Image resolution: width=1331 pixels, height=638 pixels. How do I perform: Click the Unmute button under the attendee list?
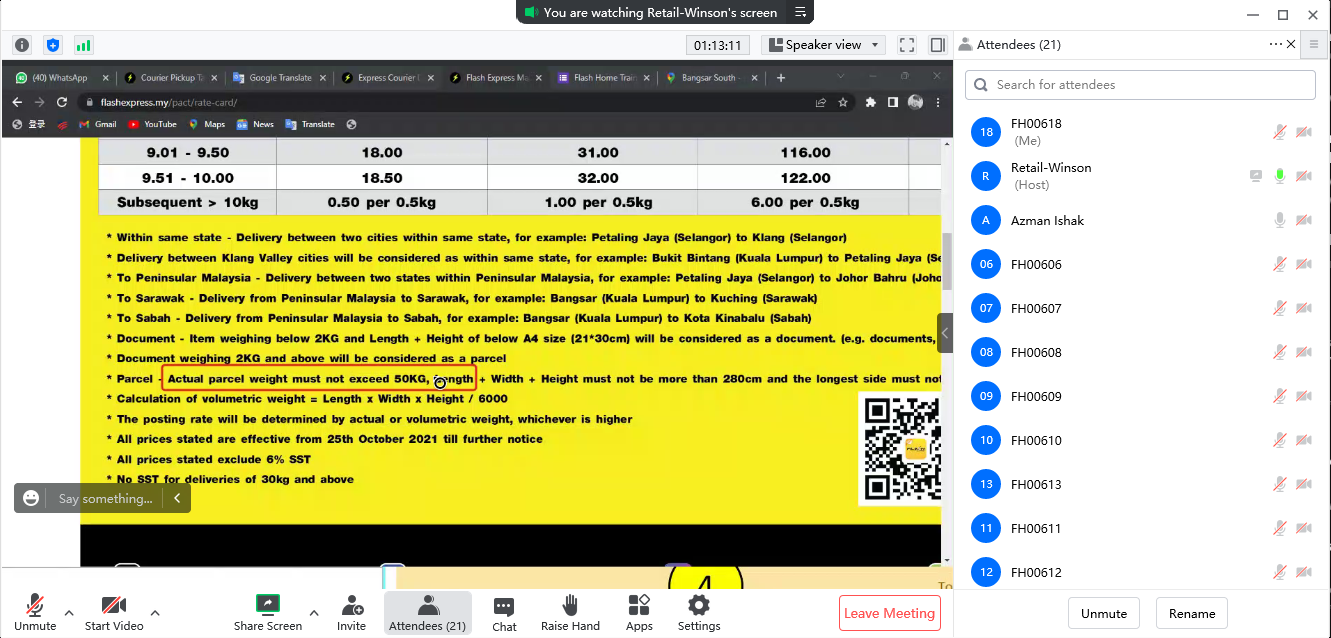(x=1104, y=613)
